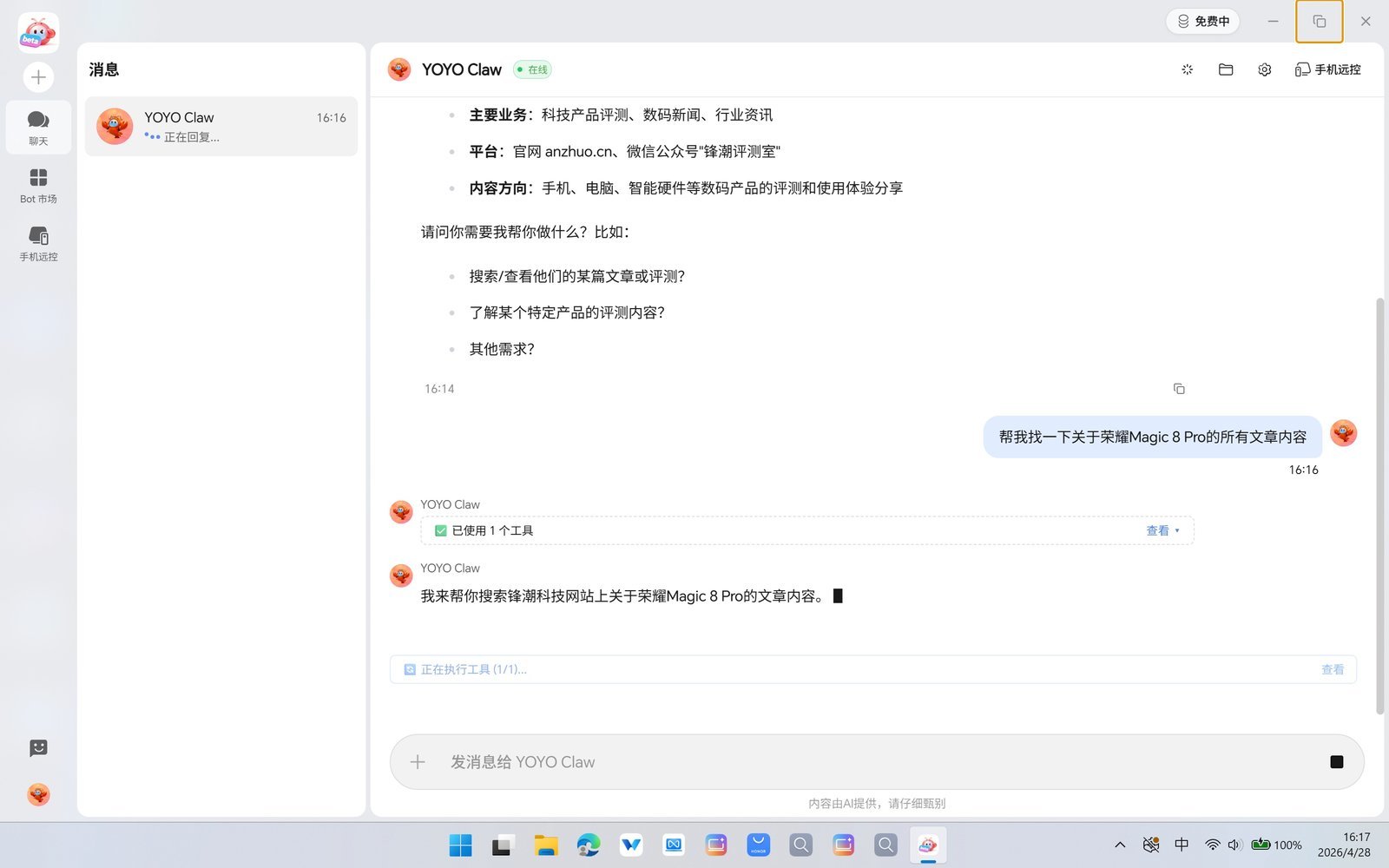Click the 手机远控 button in chat header
This screenshot has height=868, width=1389.
[x=1327, y=69]
